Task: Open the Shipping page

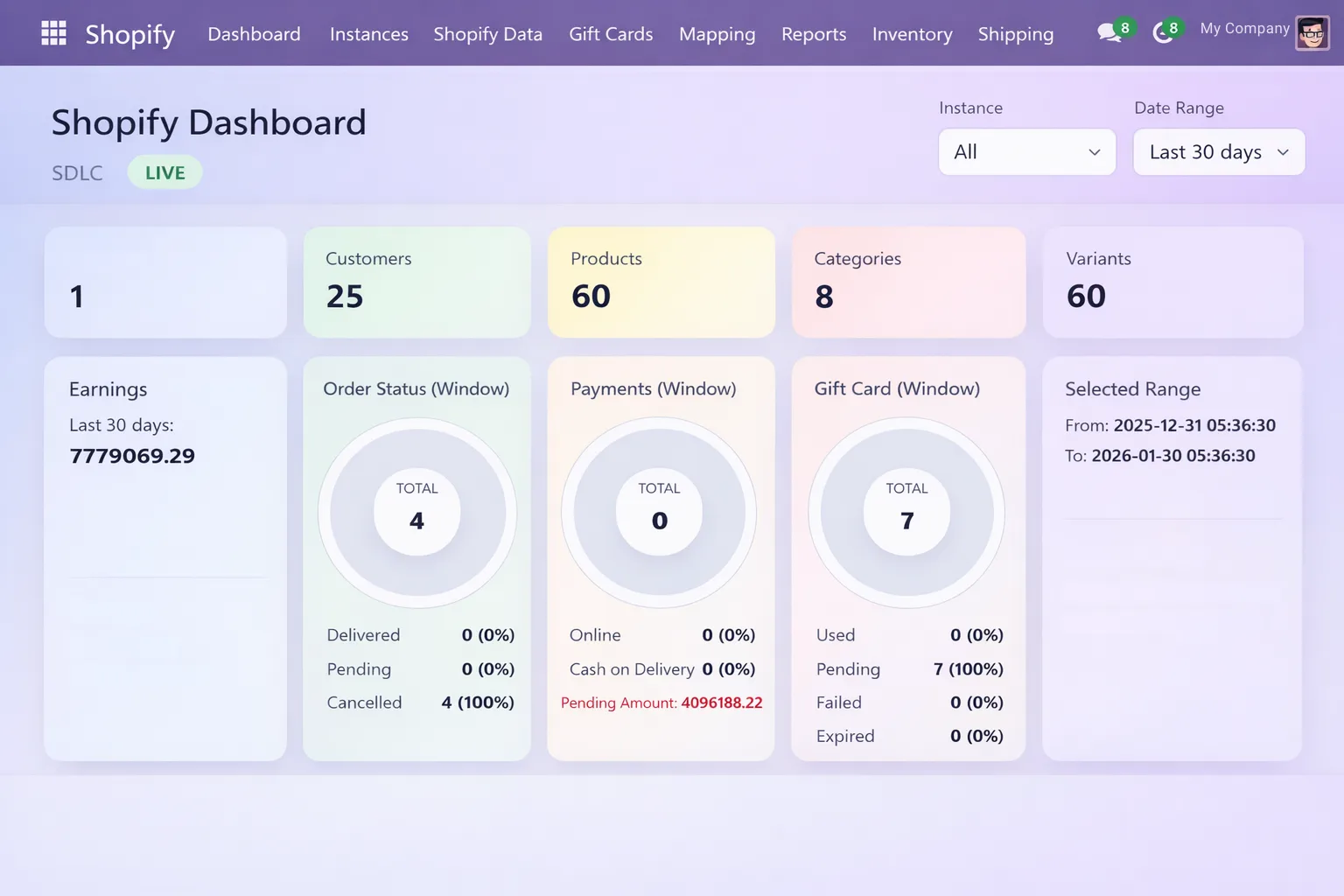Action: pyautogui.click(x=1015, y=33)
